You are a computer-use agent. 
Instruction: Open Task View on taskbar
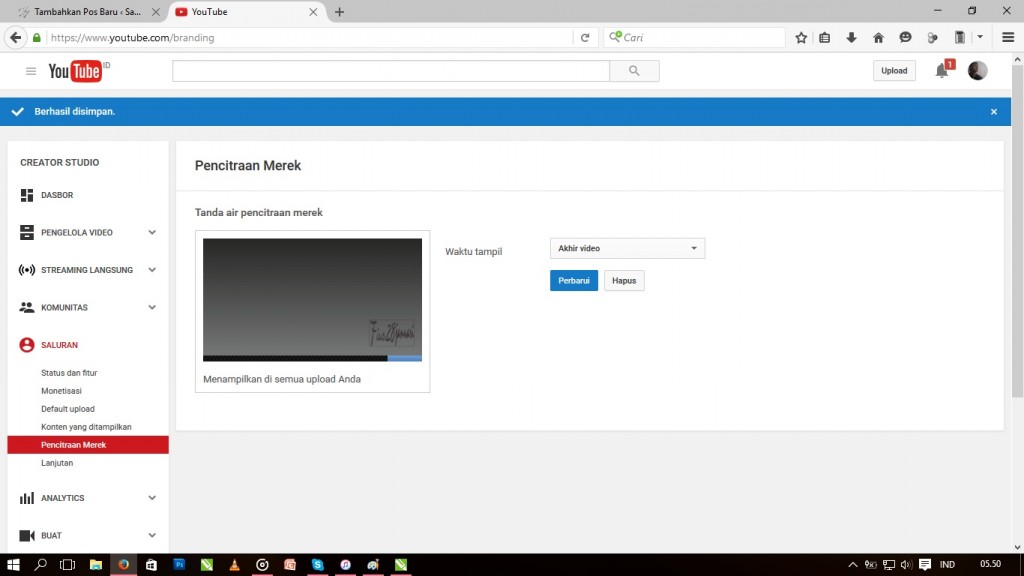(67, 565)
